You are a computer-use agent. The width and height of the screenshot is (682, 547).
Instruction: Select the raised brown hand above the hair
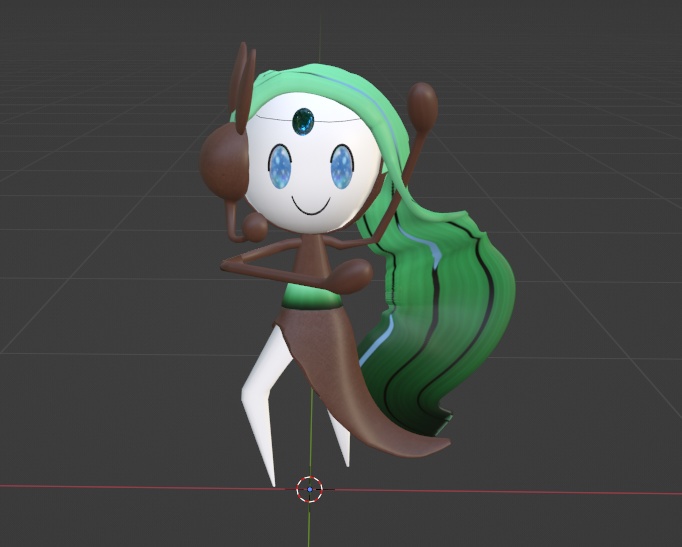coord(422,109)
